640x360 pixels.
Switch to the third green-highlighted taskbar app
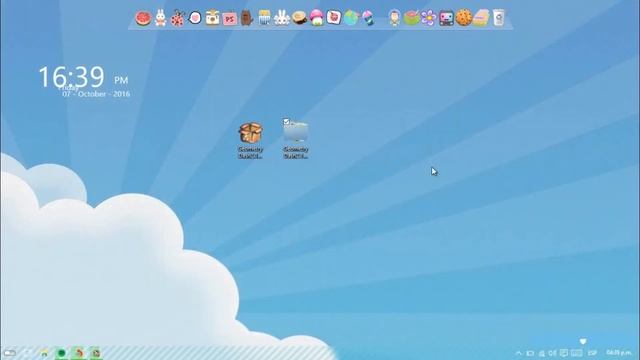click(x=96, y=353)
